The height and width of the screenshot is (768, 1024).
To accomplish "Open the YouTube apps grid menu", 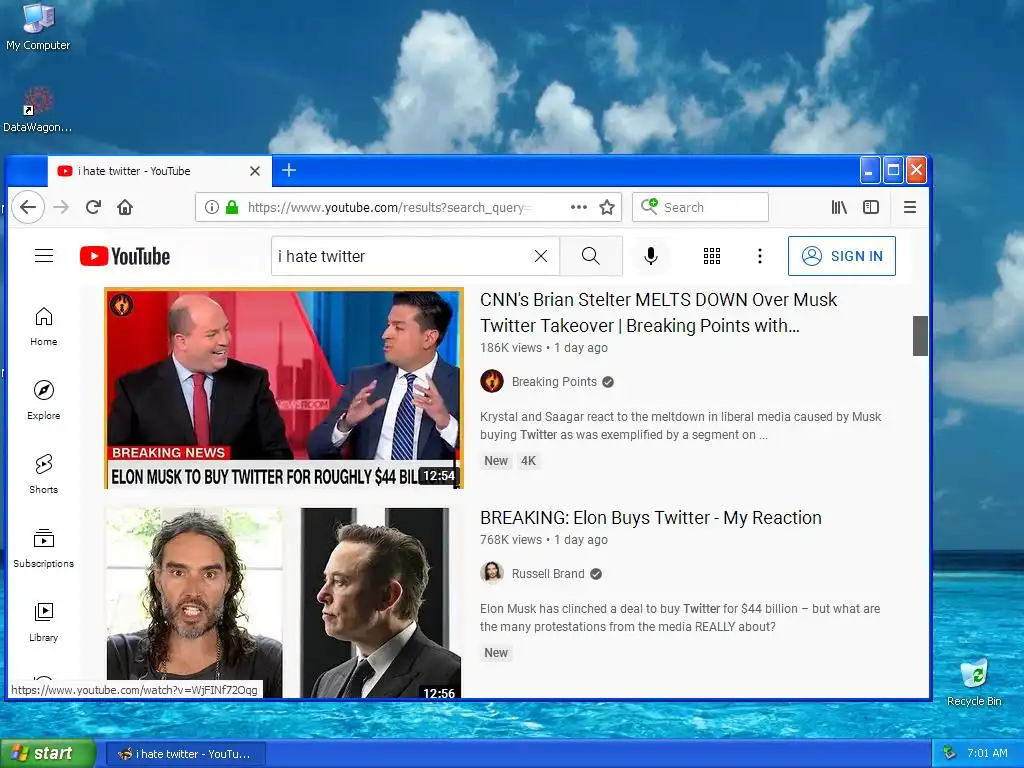I will pyautogui.click(x=712, y=256).
